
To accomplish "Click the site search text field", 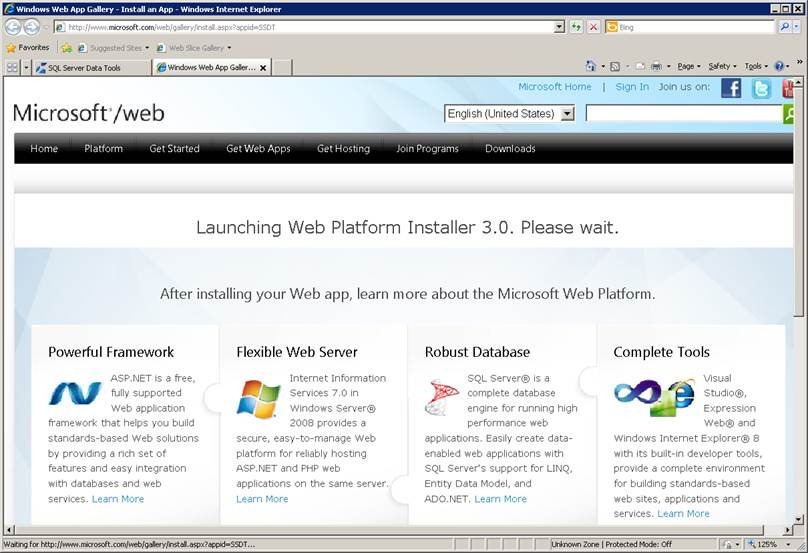I will (684, 113).
